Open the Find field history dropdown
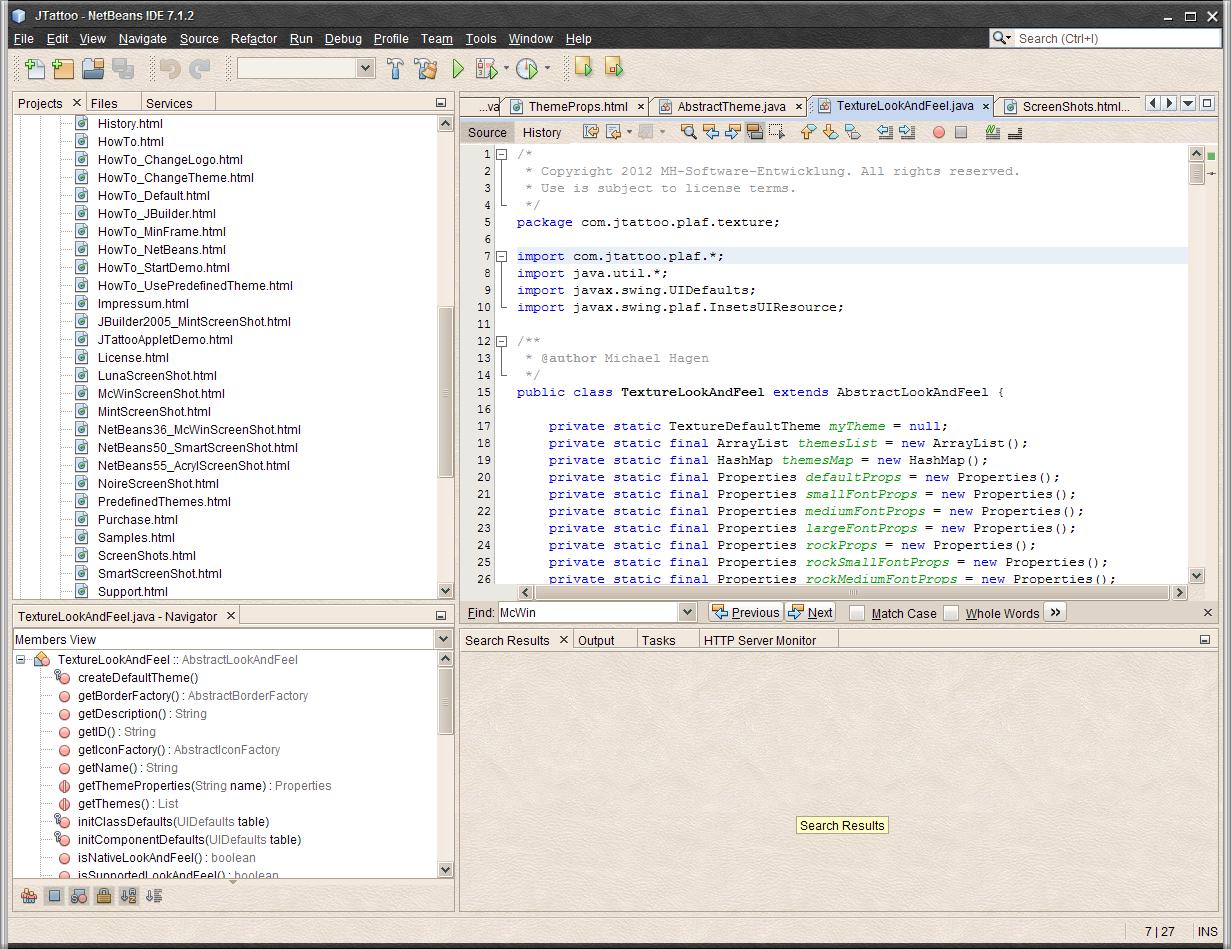1231x949 pixels. pyautogui.click(x=687, y=612)
